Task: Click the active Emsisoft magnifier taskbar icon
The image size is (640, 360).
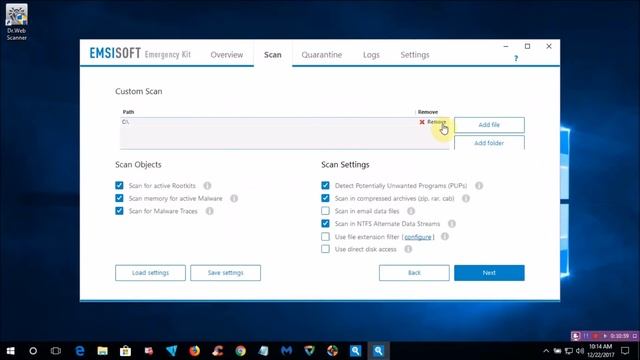Action: [378, 351]
